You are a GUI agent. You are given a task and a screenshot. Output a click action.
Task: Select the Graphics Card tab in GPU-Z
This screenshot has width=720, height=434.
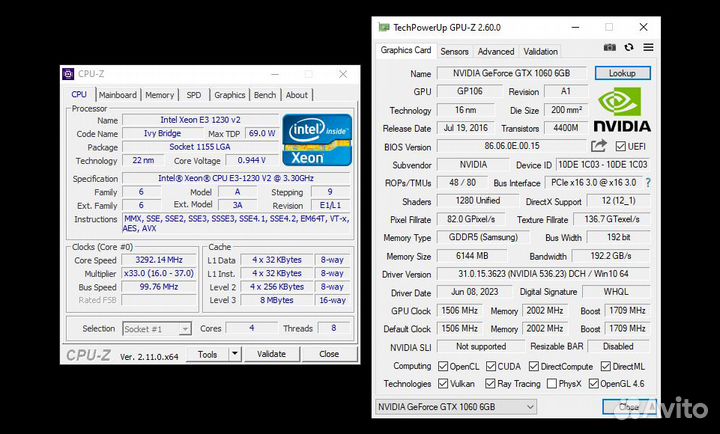coord(406,50)
